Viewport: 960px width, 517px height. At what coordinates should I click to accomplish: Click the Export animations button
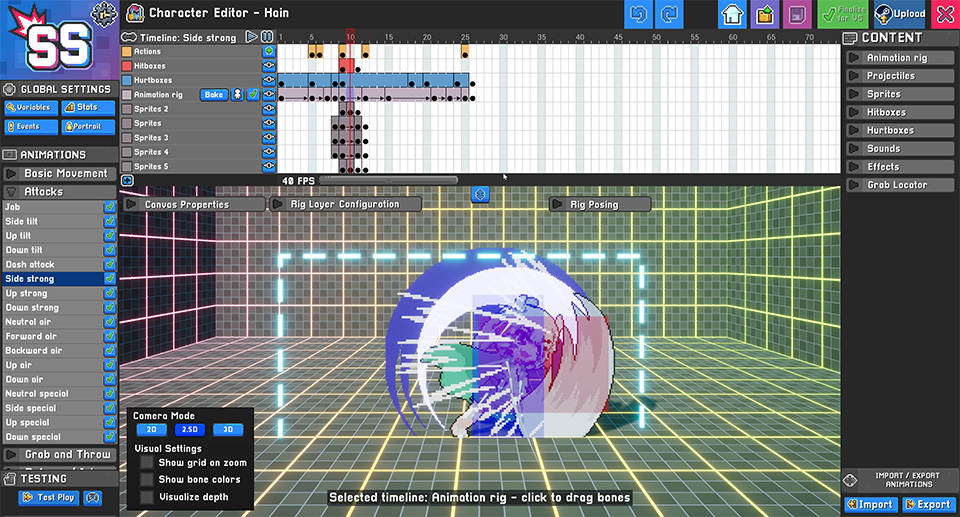pyautogui.click(x=928, y=505)
